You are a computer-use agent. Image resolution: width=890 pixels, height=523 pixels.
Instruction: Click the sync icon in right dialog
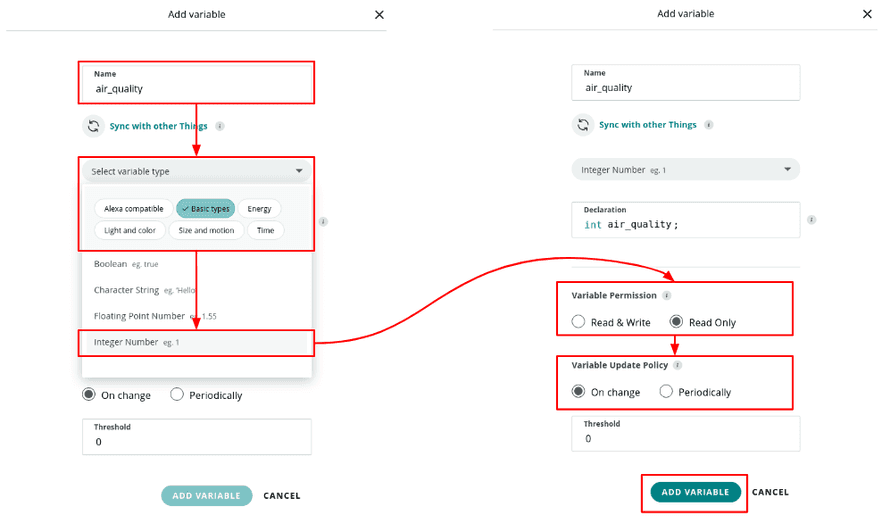[x=583, y=125]
